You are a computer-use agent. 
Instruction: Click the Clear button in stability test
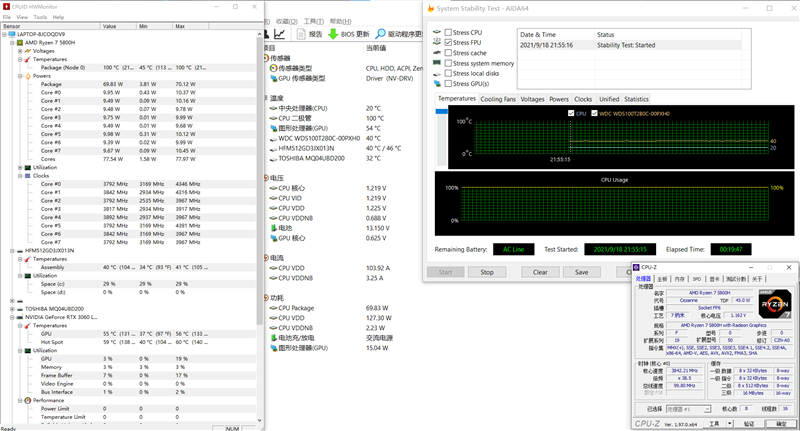[540, 272]
